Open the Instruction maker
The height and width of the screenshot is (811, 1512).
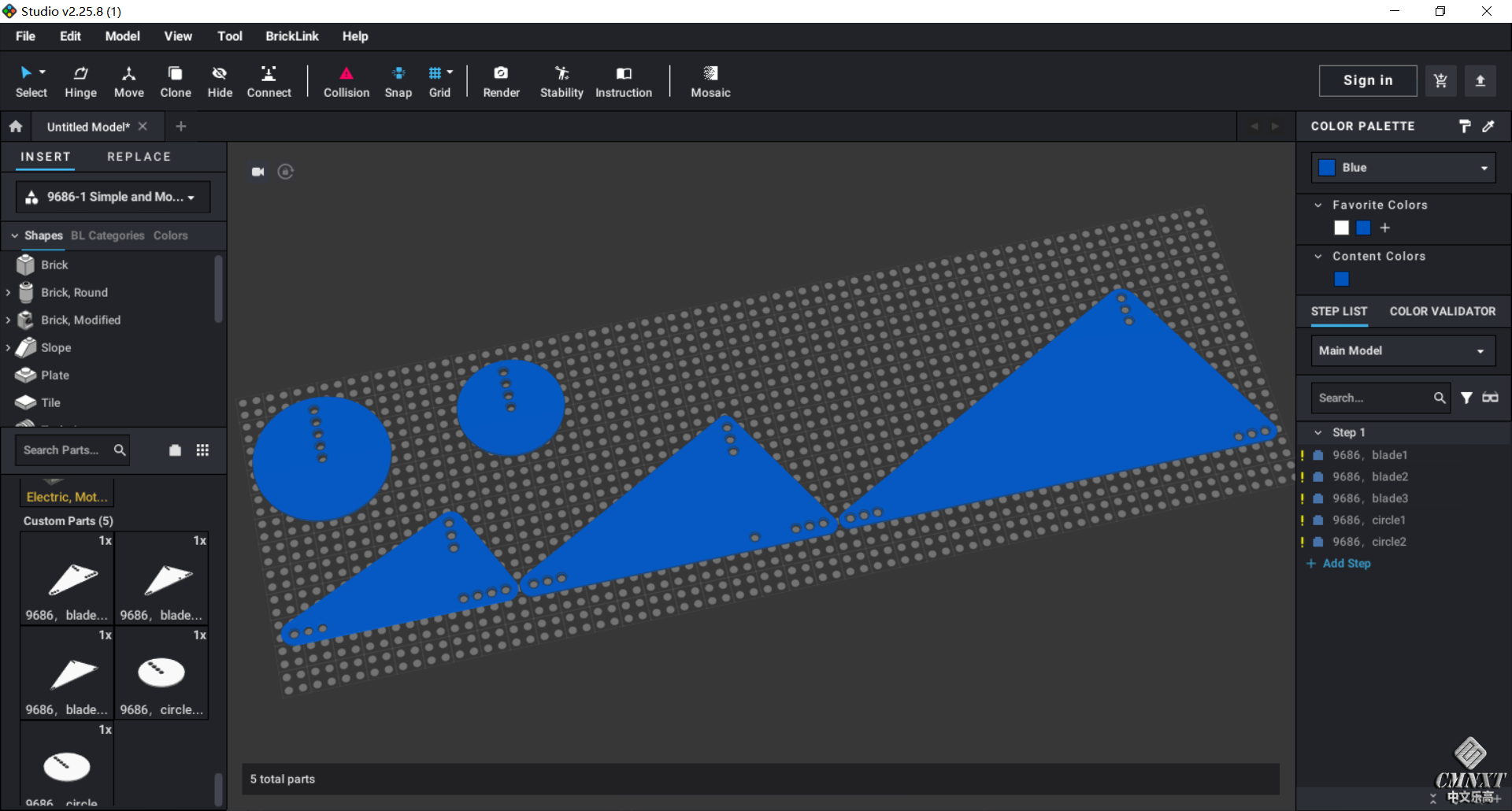(624, 82)
